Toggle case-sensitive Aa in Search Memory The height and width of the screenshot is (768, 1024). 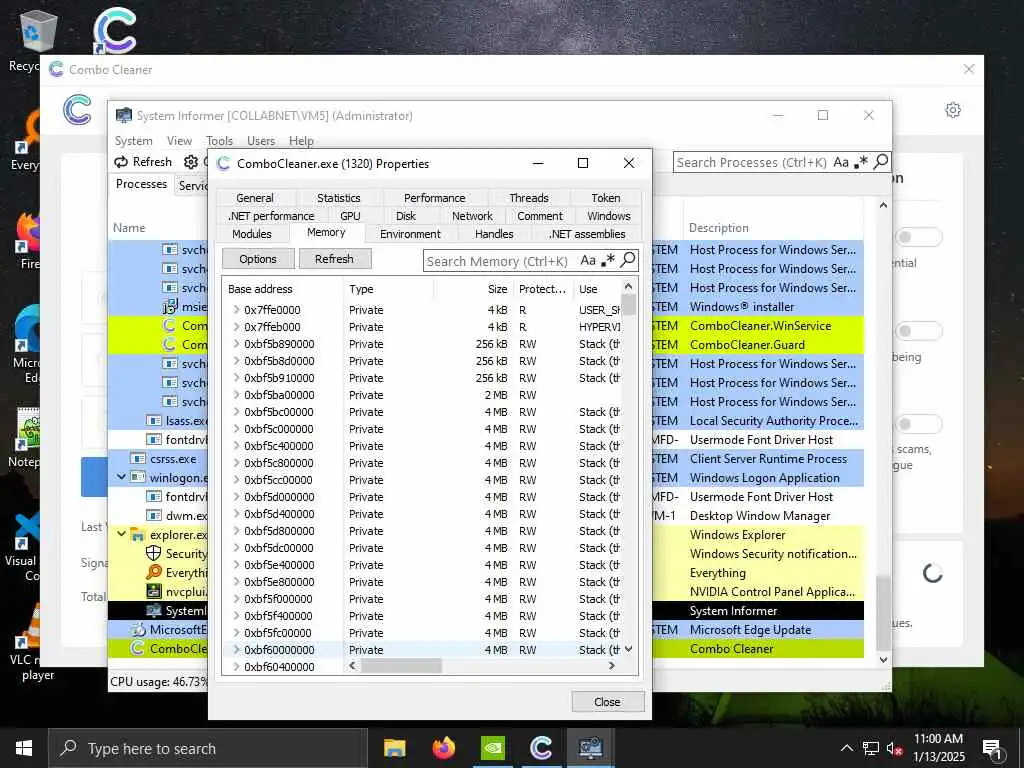(x=588, y=261)
